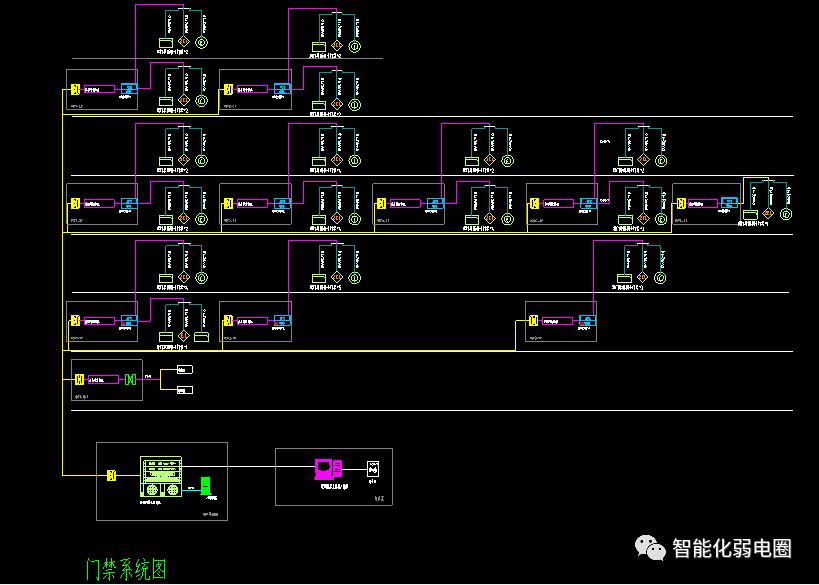Select the yellow connector in the green-connector box
This screenshot has height=585, width=819.
tap(79, 380)
